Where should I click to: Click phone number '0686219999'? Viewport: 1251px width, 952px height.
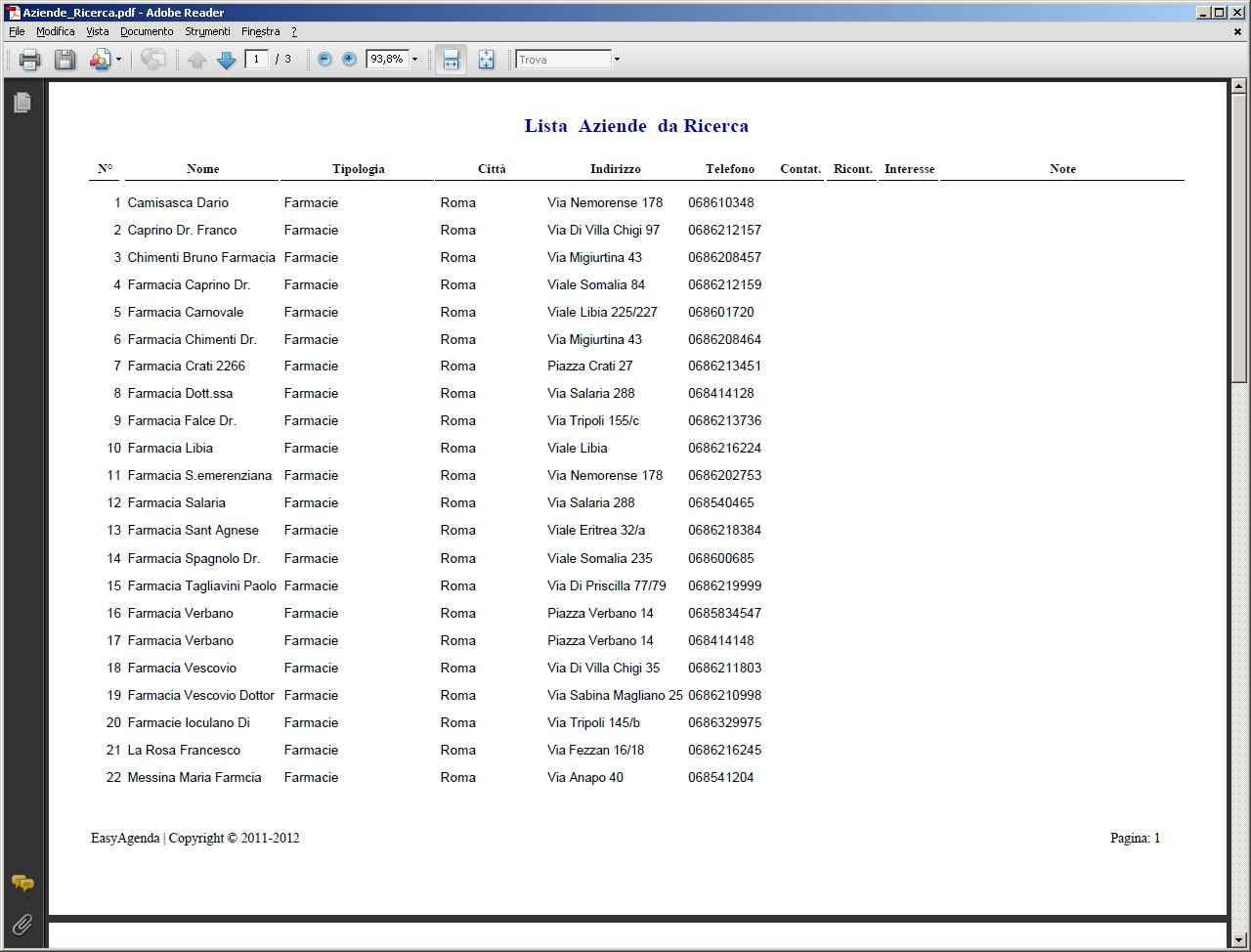[724, 586]
